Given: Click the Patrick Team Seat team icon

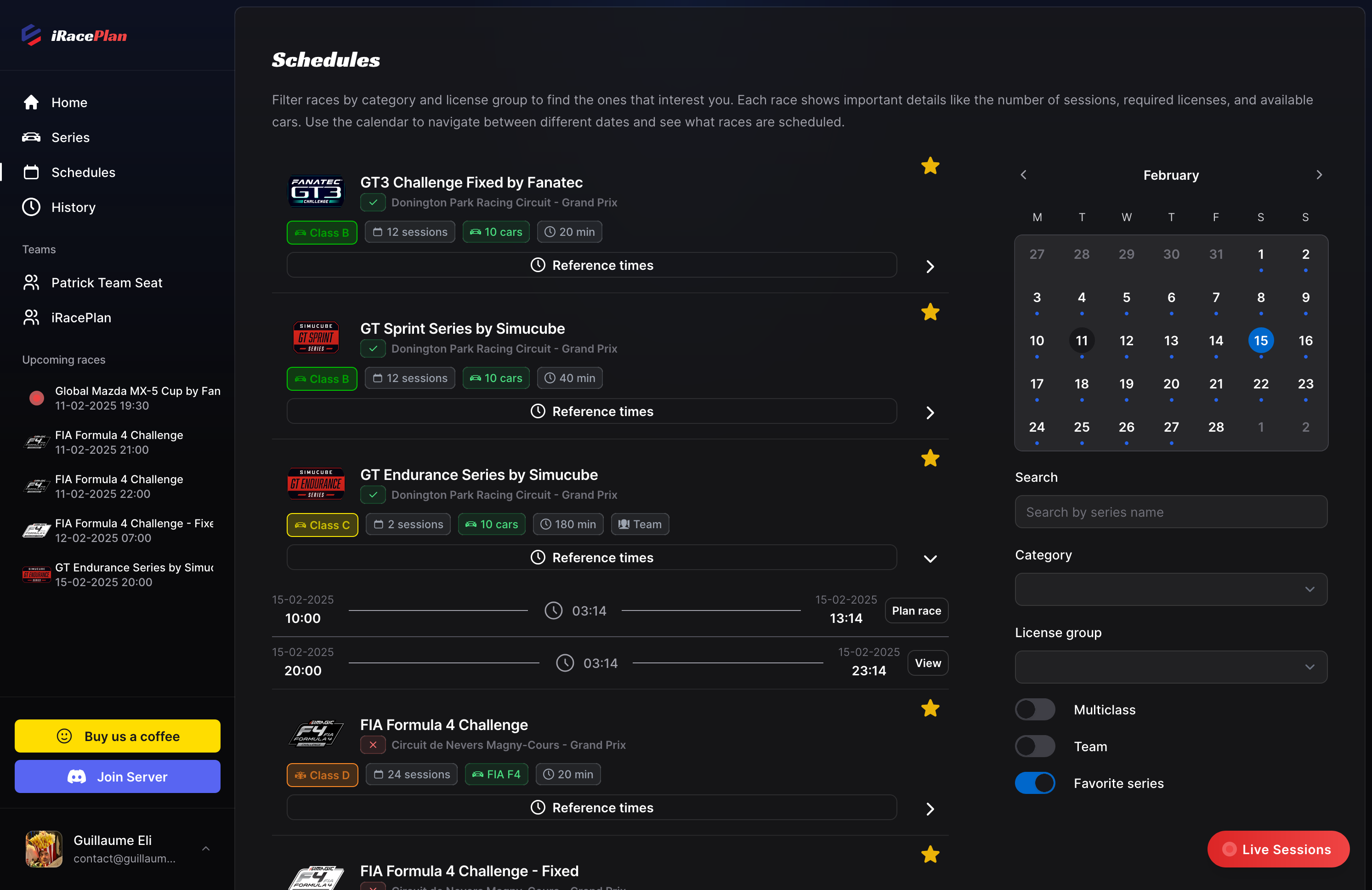Looking at the screenshot, I should (31, 282).
